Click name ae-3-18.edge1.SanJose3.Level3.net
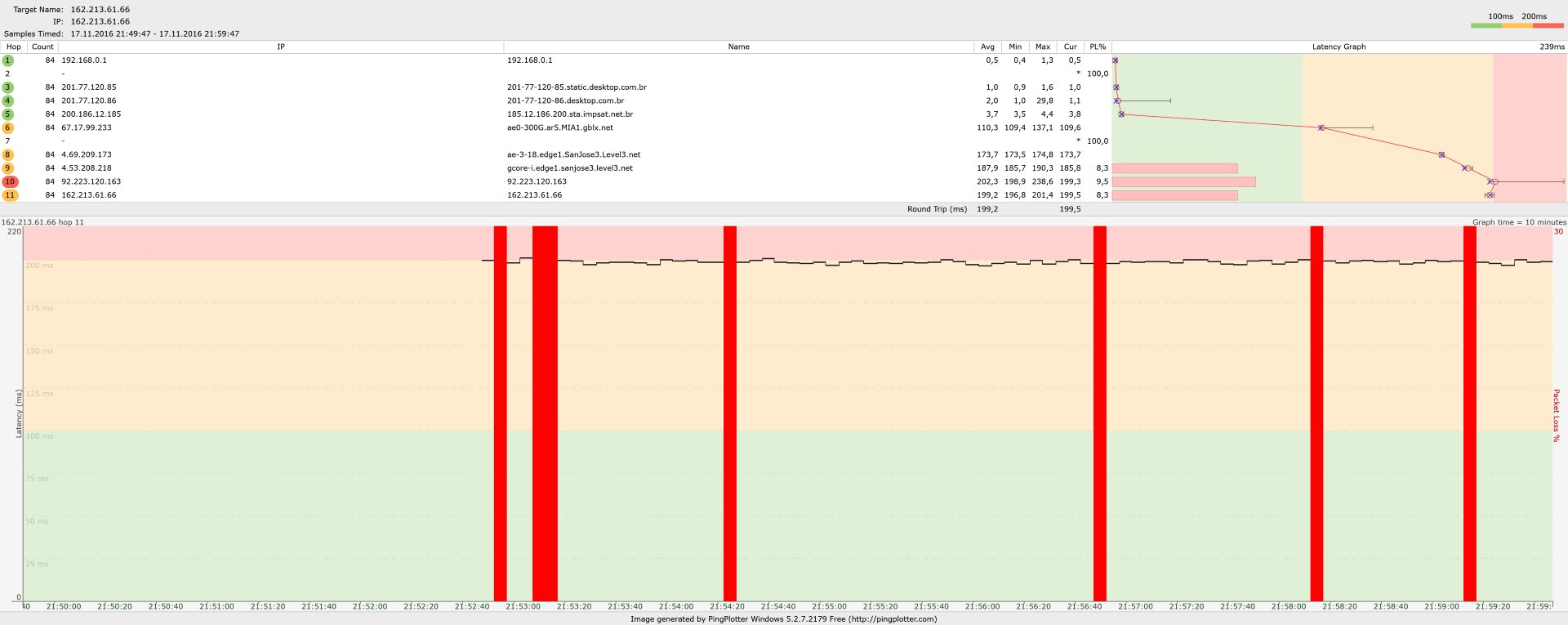The image size is (1568, 625). tap(574, 155)
